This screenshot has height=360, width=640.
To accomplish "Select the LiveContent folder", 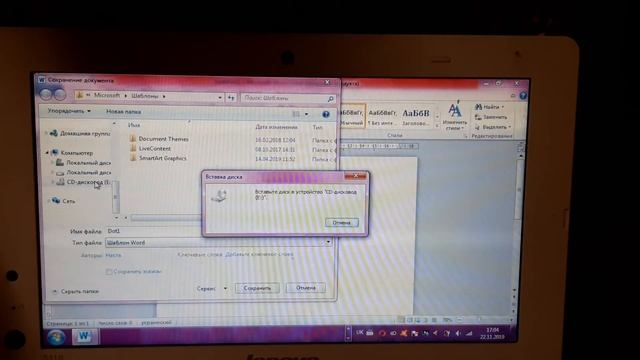I will tap(155, 149).
